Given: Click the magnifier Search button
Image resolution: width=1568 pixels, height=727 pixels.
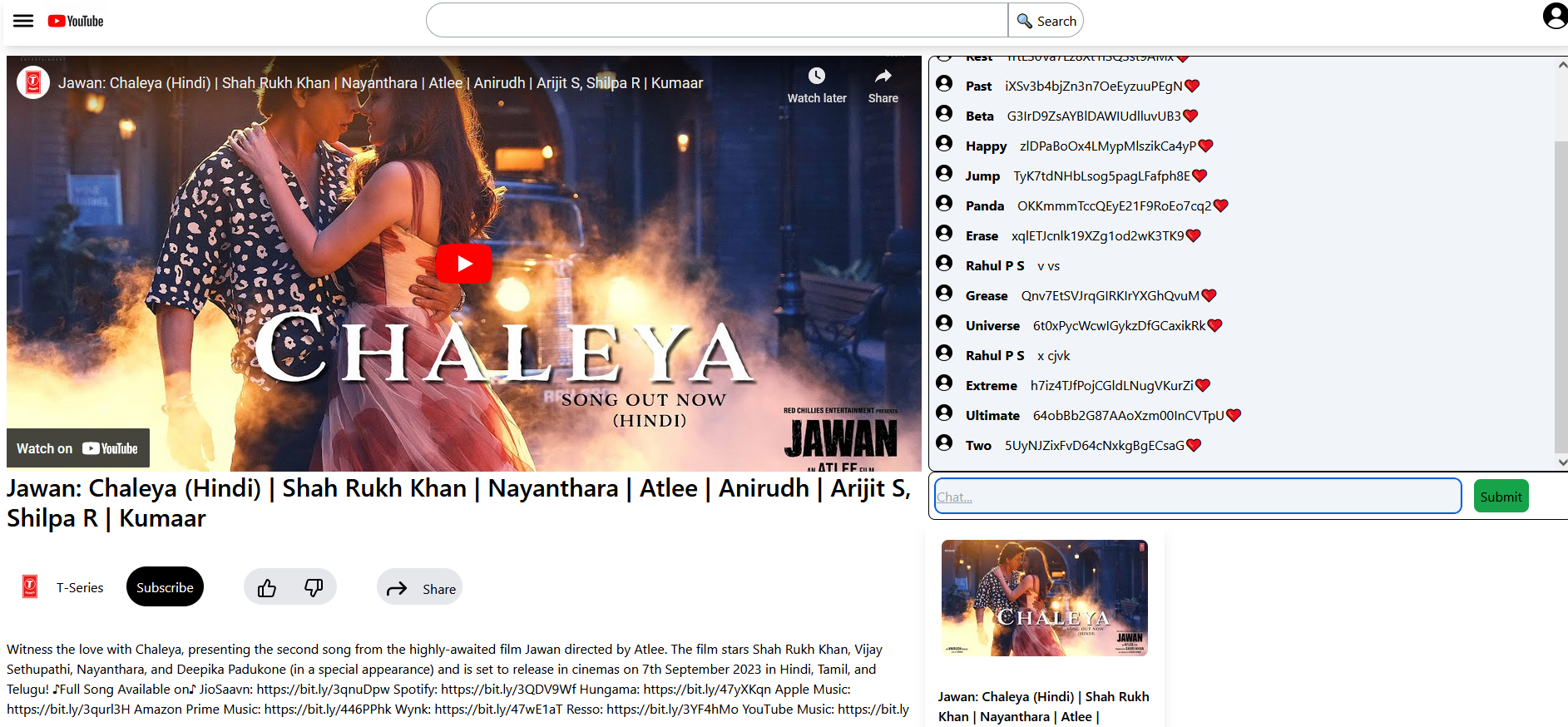Looking at the screenshot, I should (1046, 21).
